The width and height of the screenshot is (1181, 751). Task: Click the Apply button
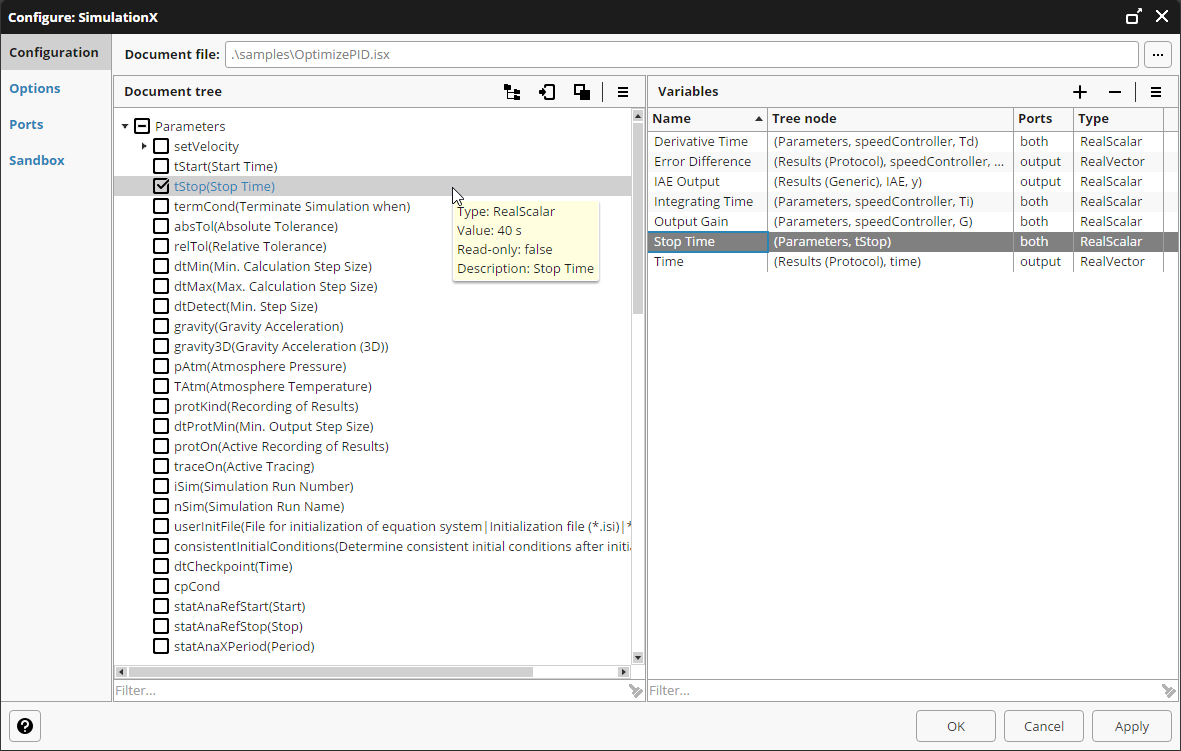[x=1132, y=726]
